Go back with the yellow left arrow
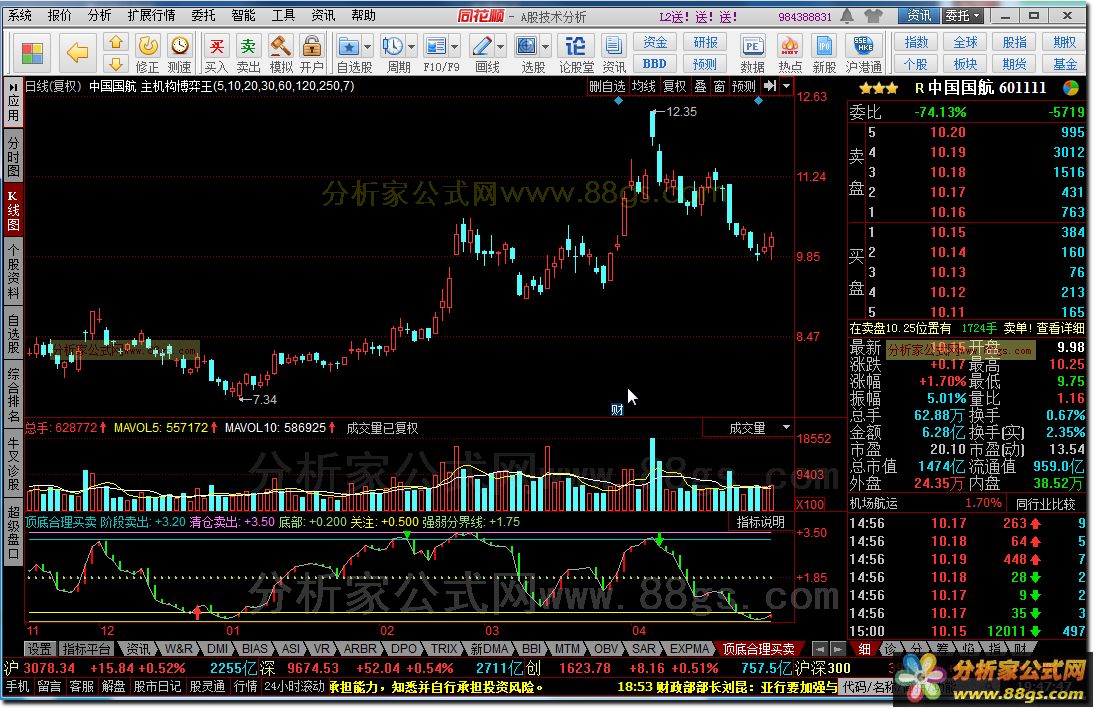This screenshot has height=709, width=1095. tap(77, 52)
